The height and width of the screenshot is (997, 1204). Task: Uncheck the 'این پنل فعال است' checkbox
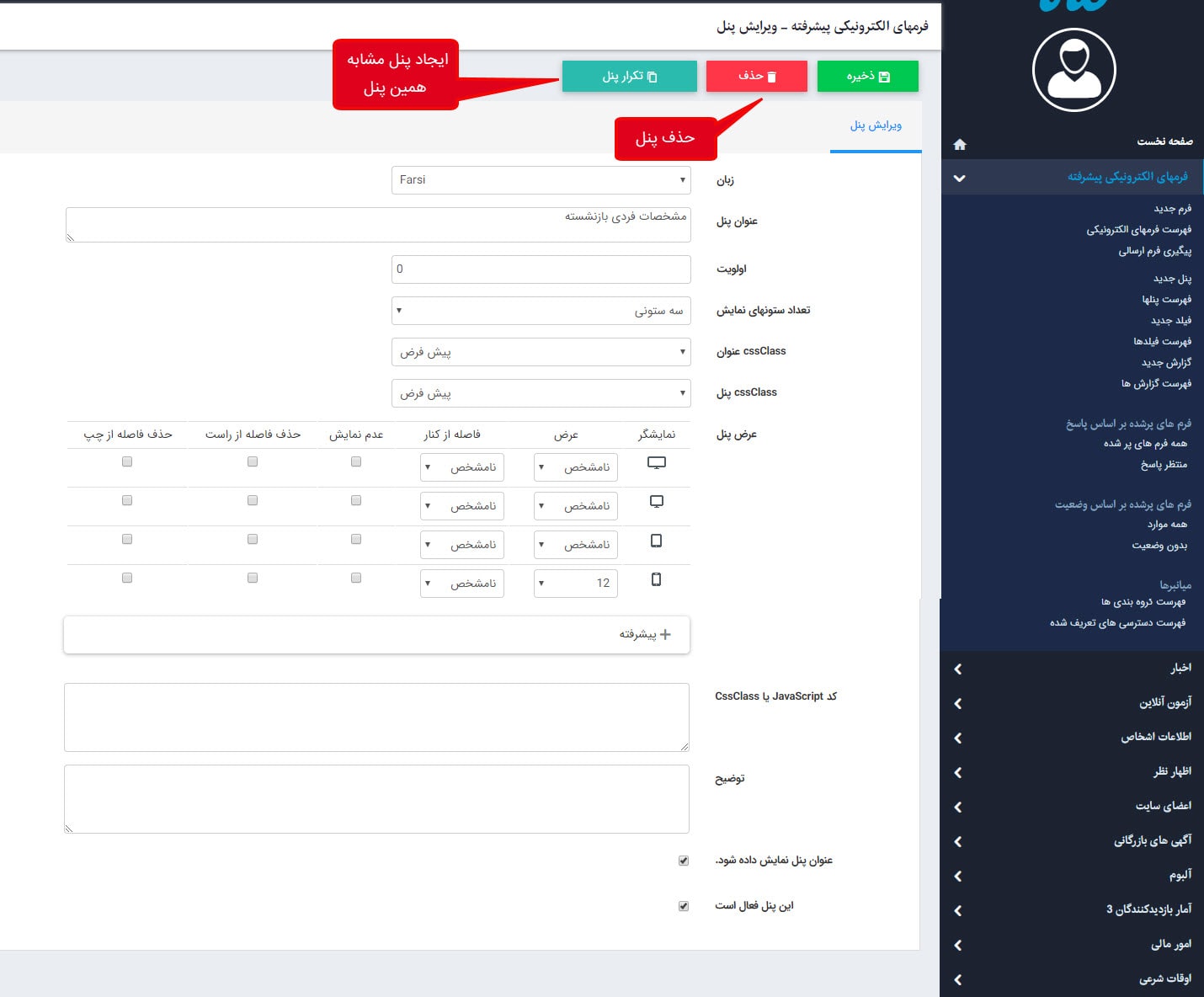point(683,906)
